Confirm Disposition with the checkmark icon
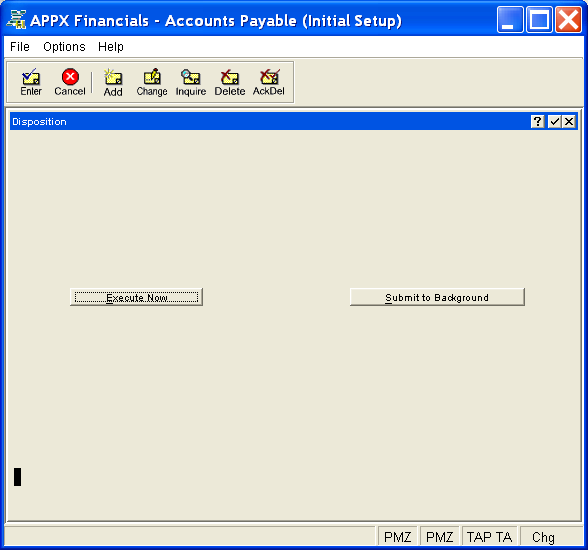This screenshot has width=588, height=550. point(554,121)
